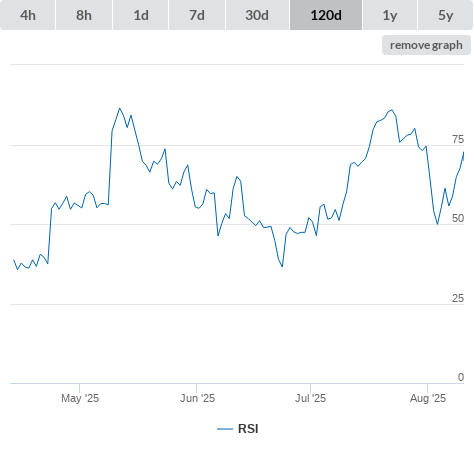Screen dimensions: 474x455
Task: Click the RSI line's rightmost end point
Action: click(x=463, y=152)
